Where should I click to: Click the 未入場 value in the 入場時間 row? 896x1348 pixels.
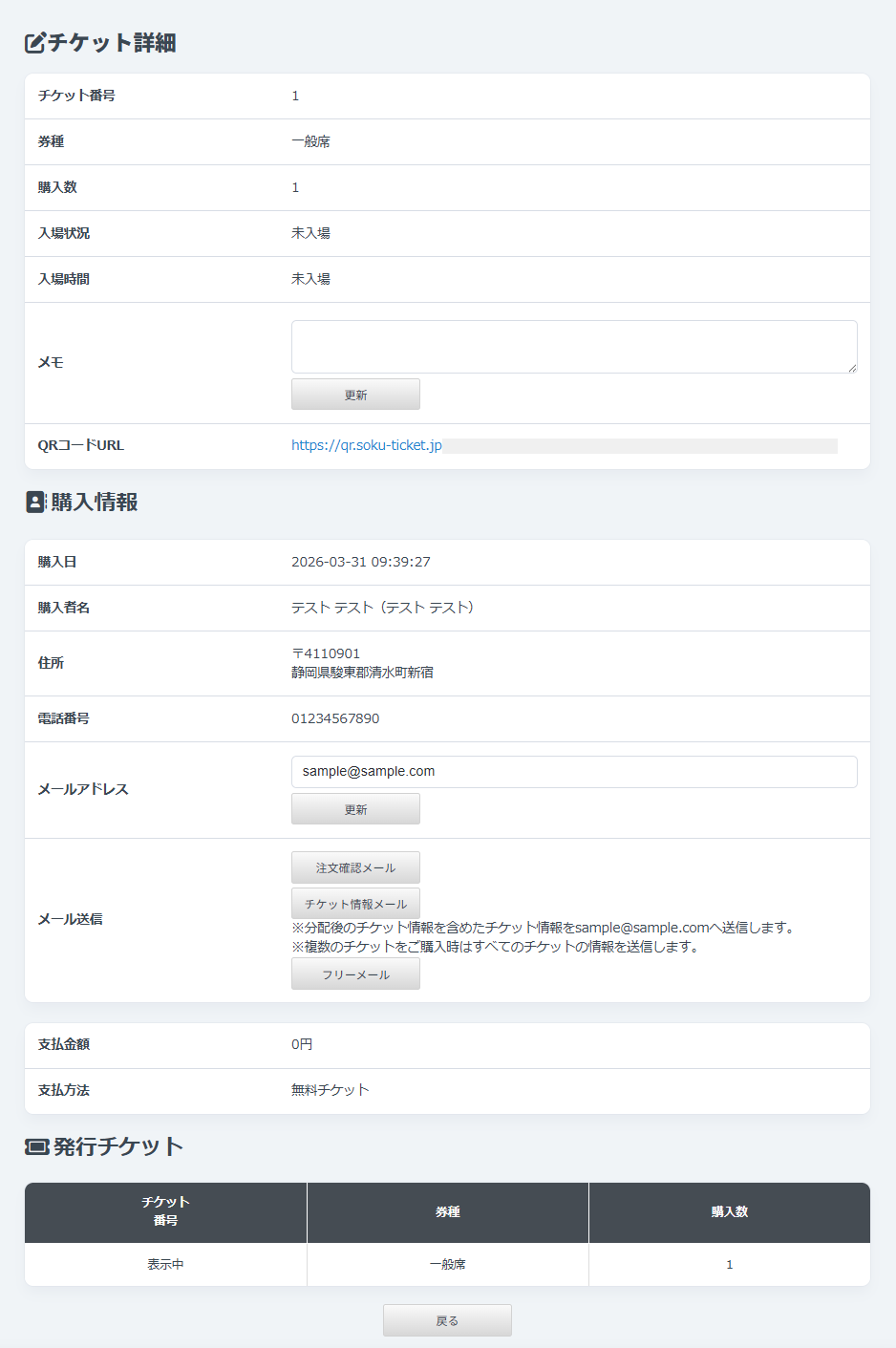coord(310,279)
